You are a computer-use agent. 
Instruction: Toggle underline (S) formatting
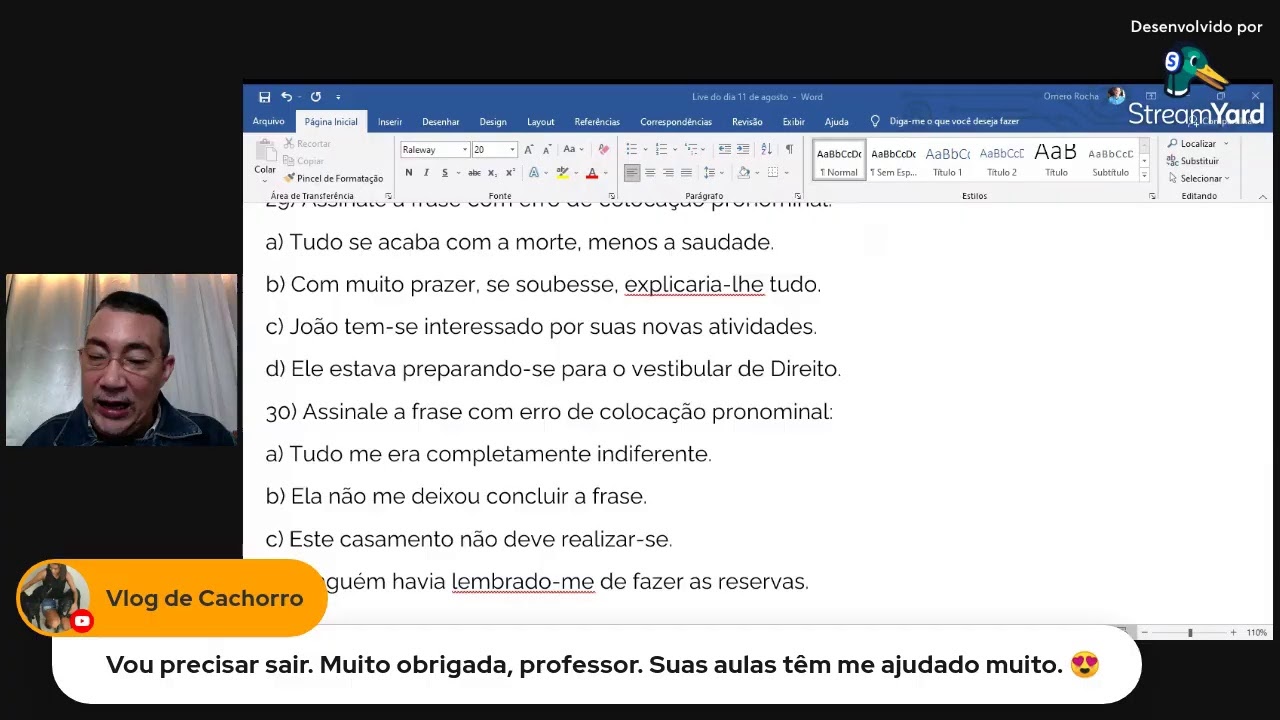pyautogui.click(x=445, y=173)
